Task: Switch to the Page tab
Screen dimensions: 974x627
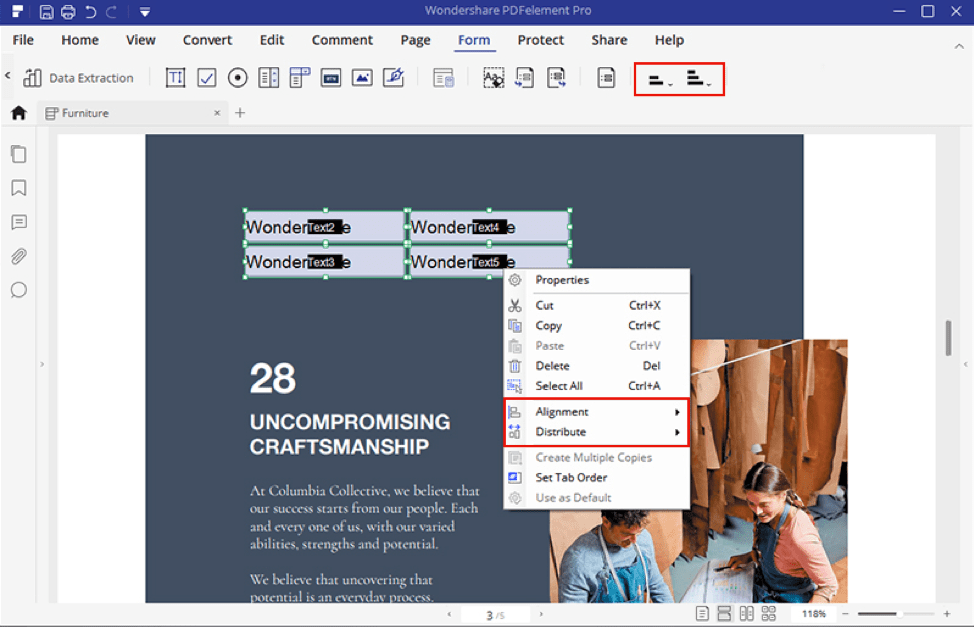Action: [415, 40]
